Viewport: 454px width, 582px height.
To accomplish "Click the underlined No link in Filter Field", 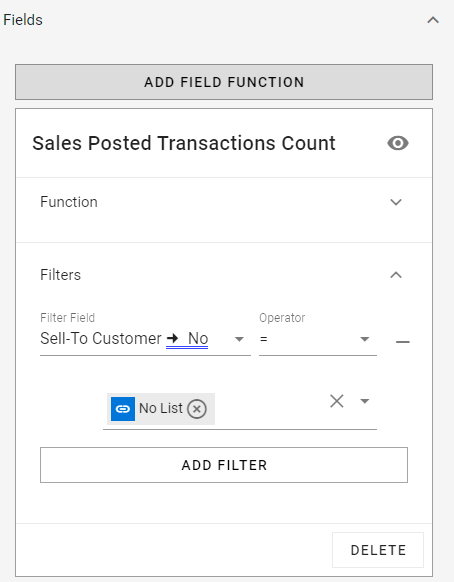I will coord(198,339).
